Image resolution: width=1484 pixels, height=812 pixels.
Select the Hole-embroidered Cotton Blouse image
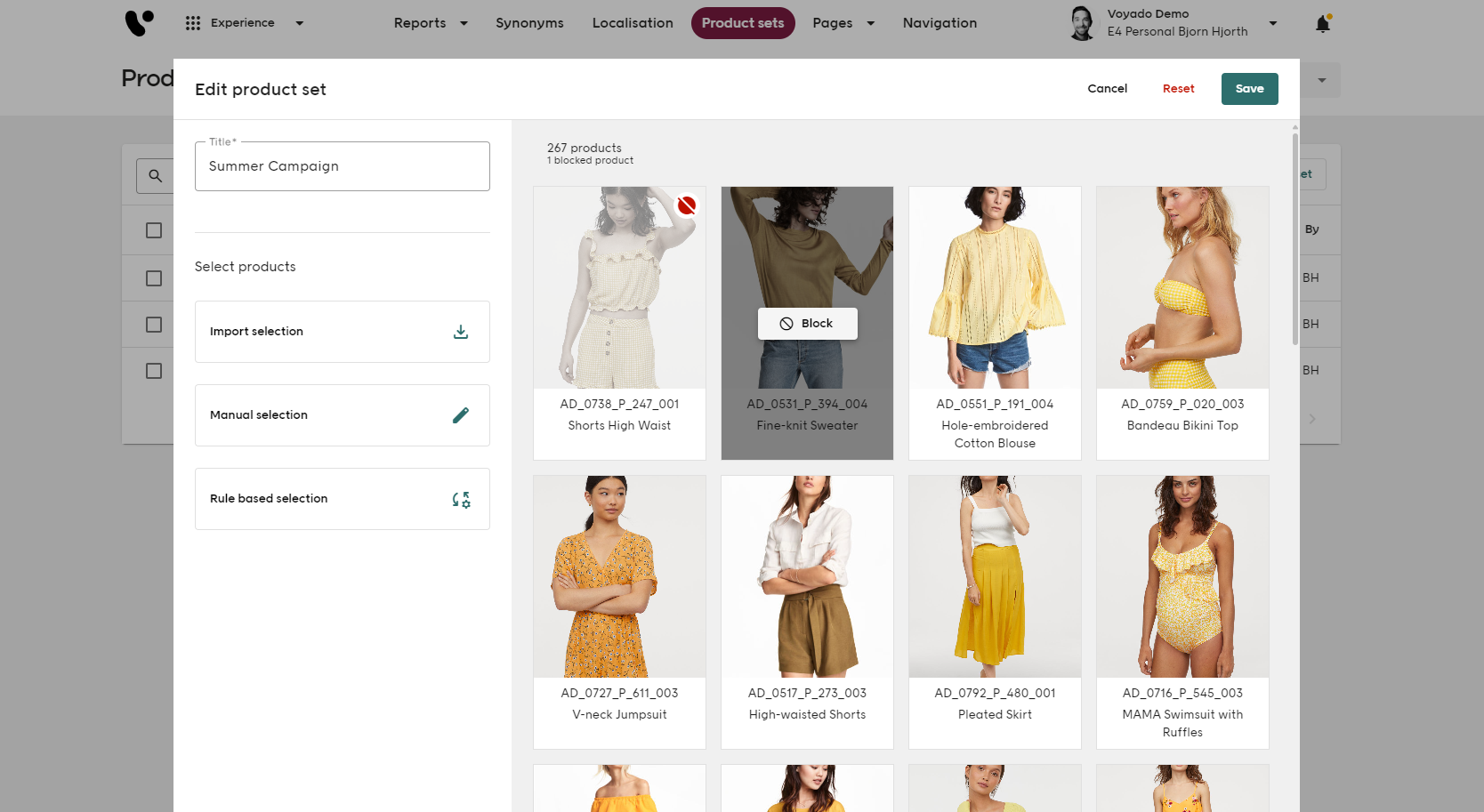995,287
